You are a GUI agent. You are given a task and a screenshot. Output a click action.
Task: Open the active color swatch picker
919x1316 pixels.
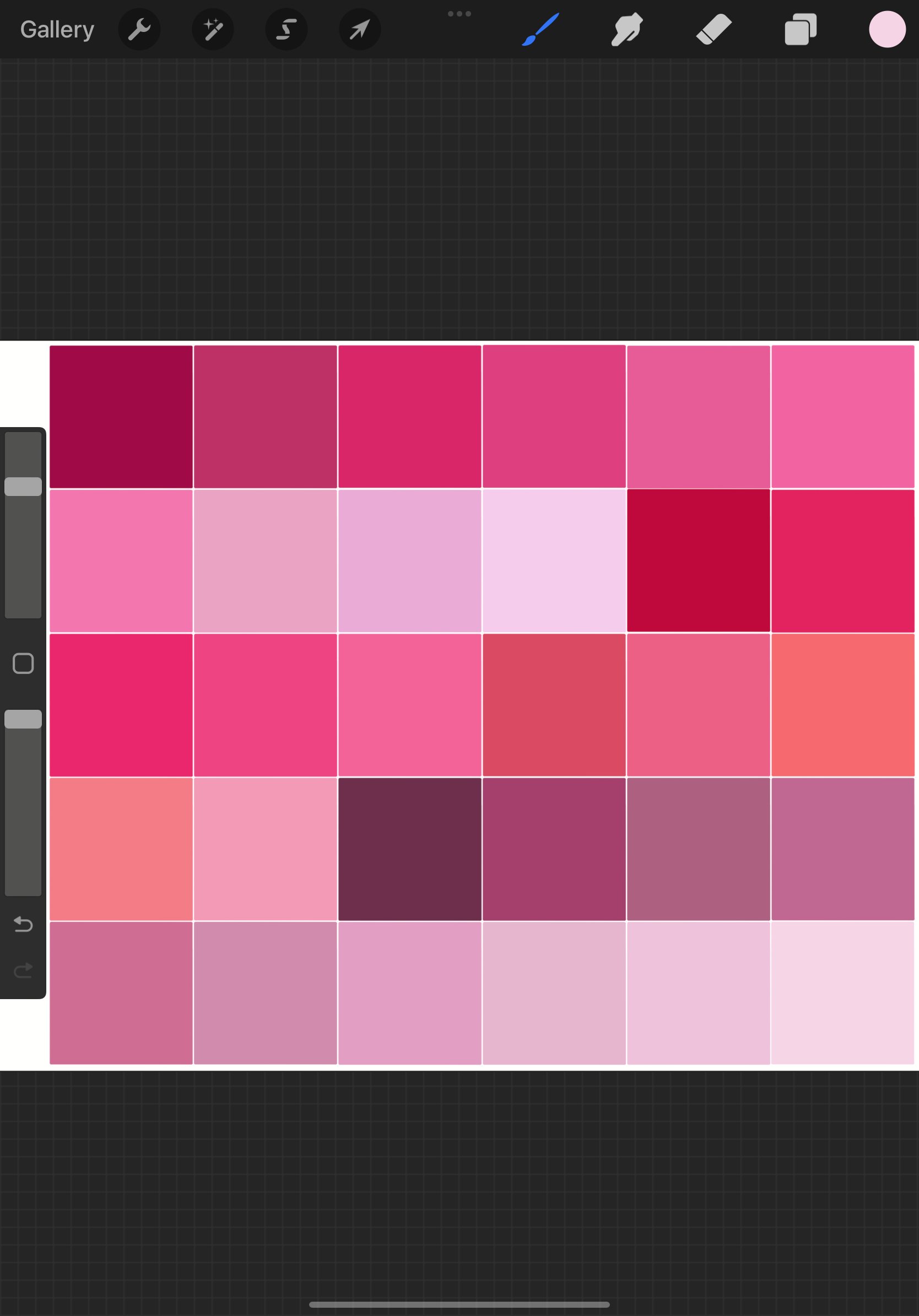(886, 29)
